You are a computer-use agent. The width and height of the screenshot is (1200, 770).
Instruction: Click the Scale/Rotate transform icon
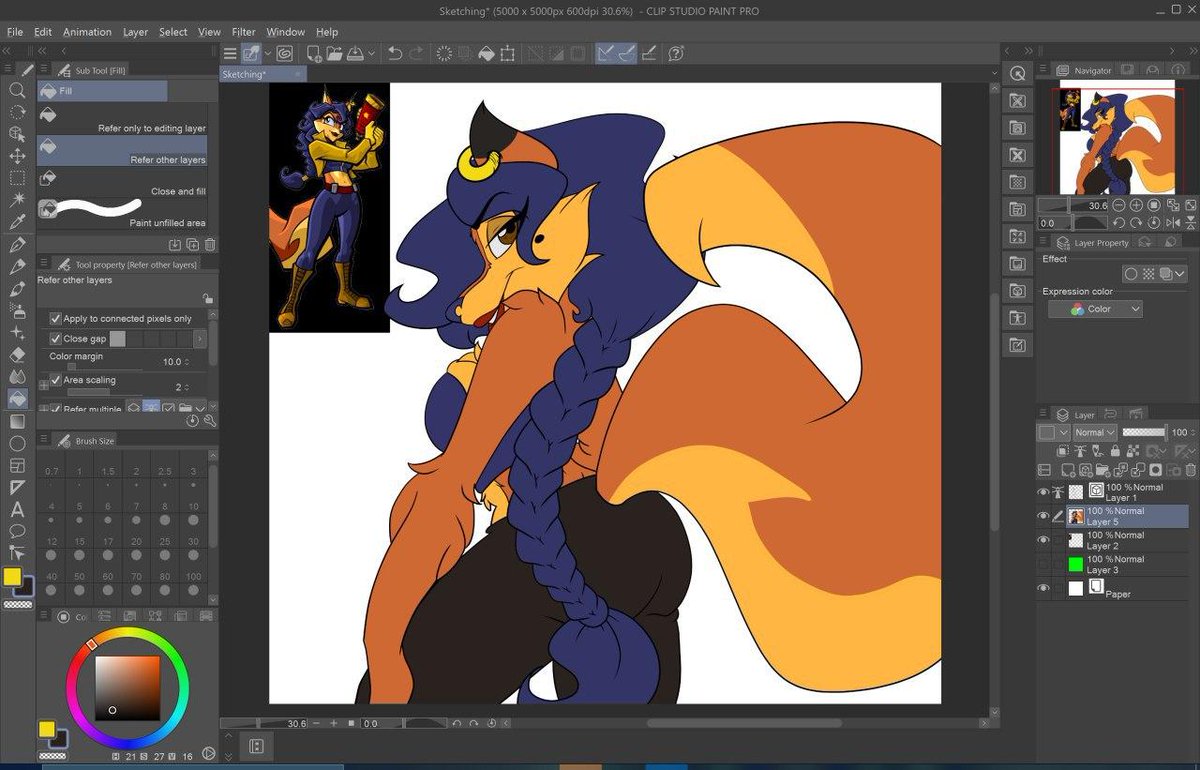point(508,53)
